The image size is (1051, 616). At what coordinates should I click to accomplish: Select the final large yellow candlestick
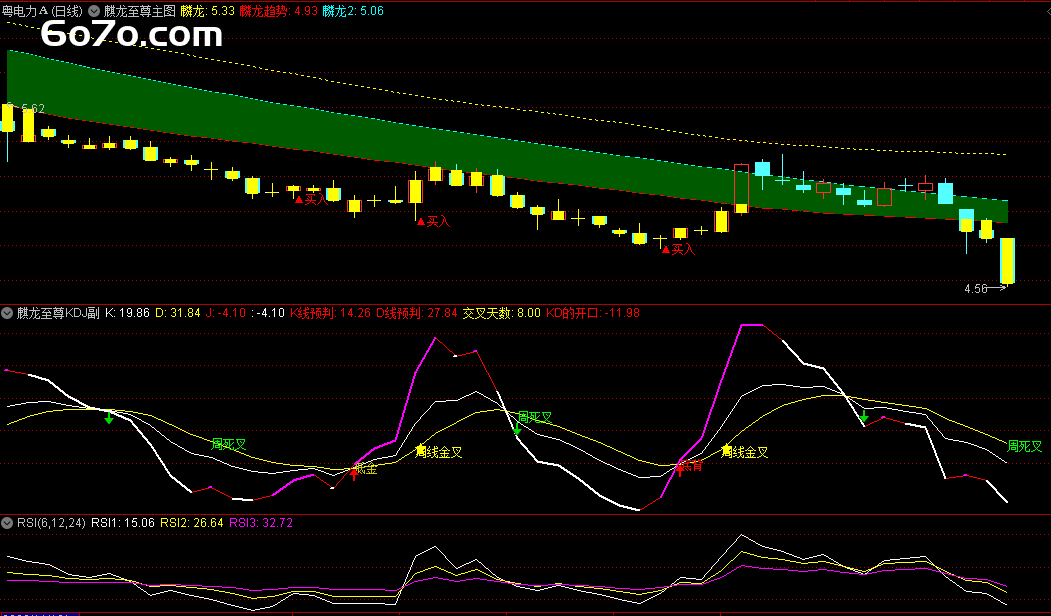1007,261
